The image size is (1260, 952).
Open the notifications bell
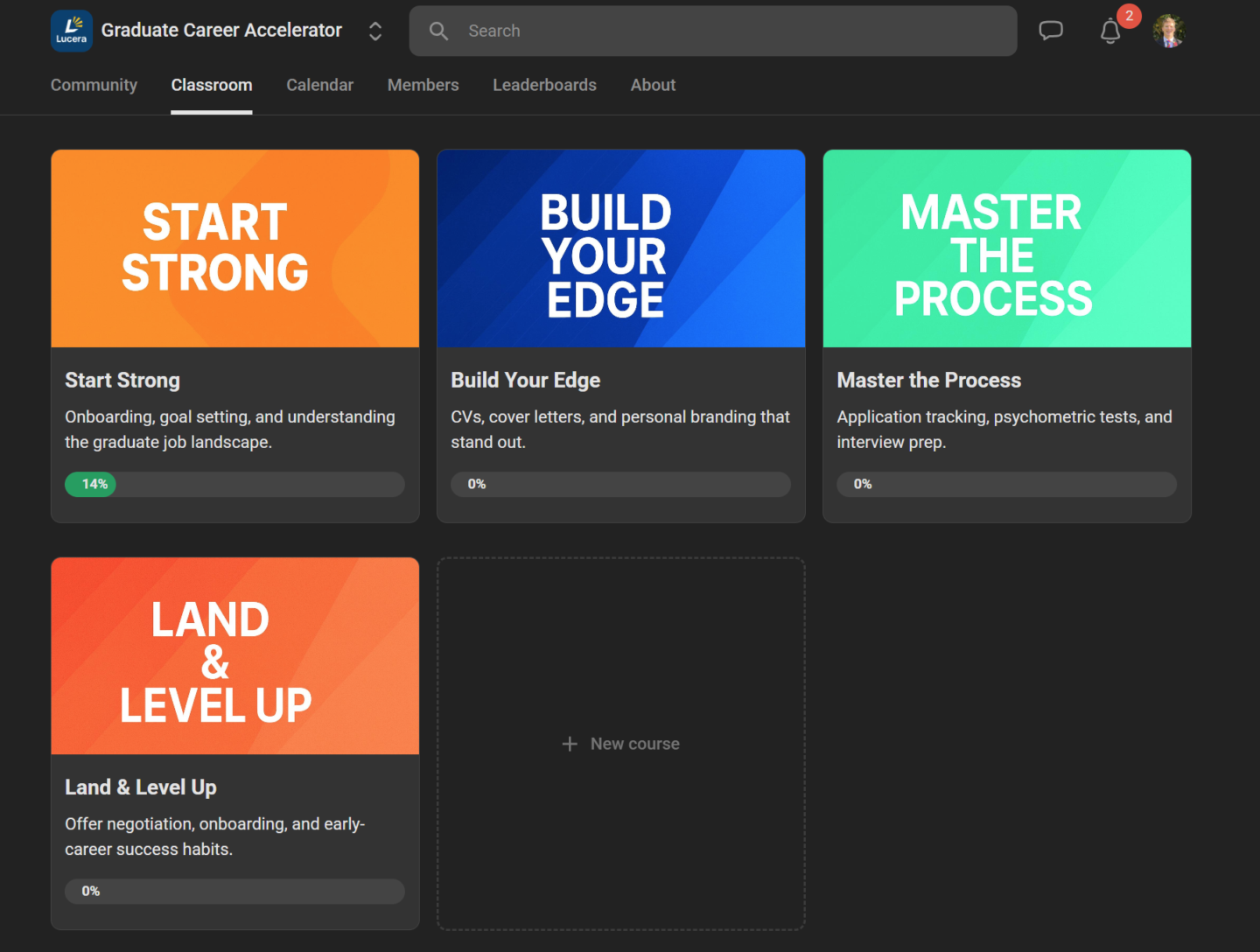coord(1109,31)
